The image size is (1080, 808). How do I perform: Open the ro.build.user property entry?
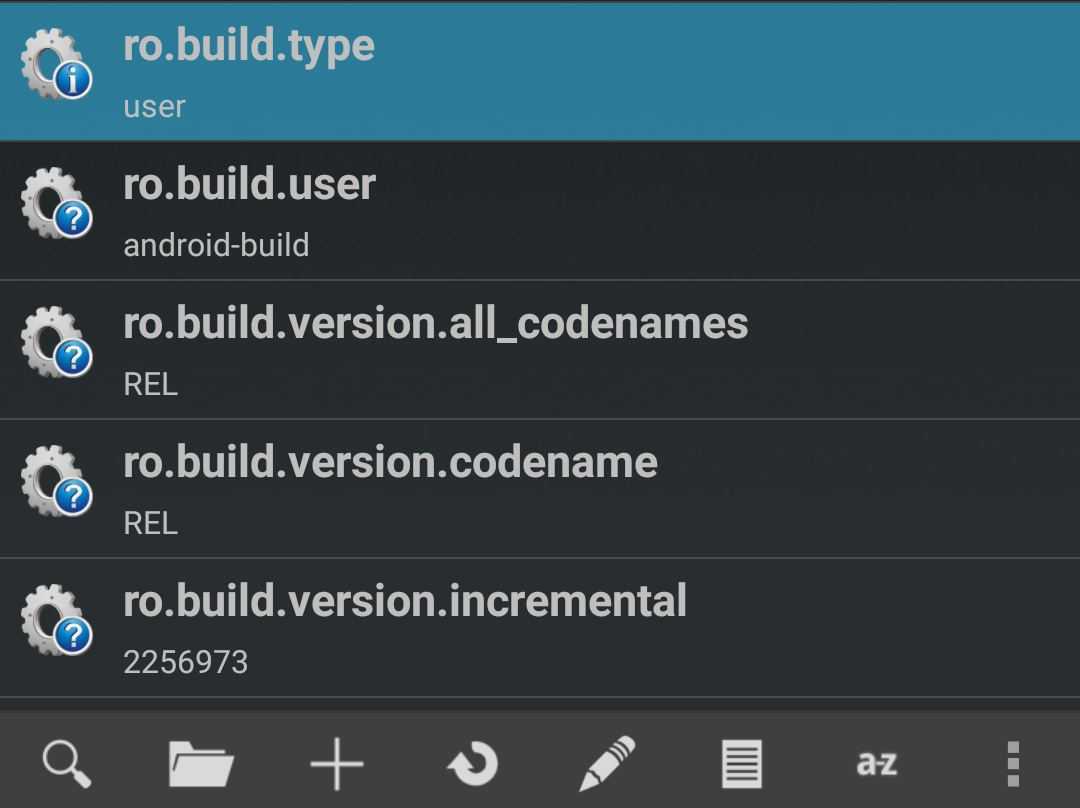pyautogui.click(x=249, y=185)
